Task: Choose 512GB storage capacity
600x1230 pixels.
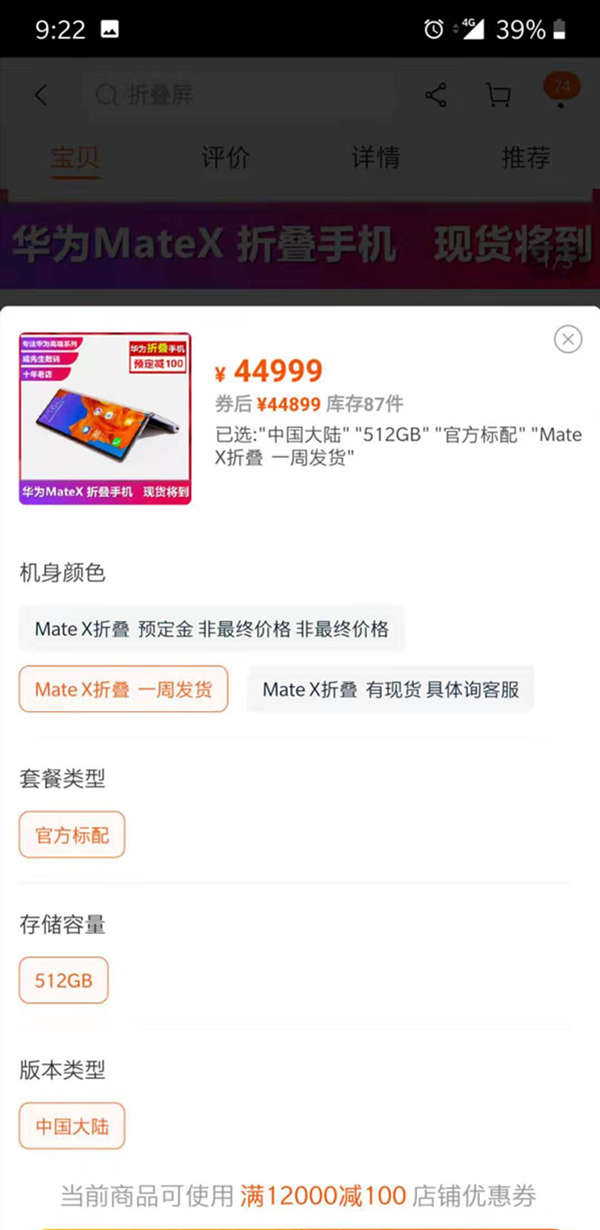Action: [x=64, y=981]
